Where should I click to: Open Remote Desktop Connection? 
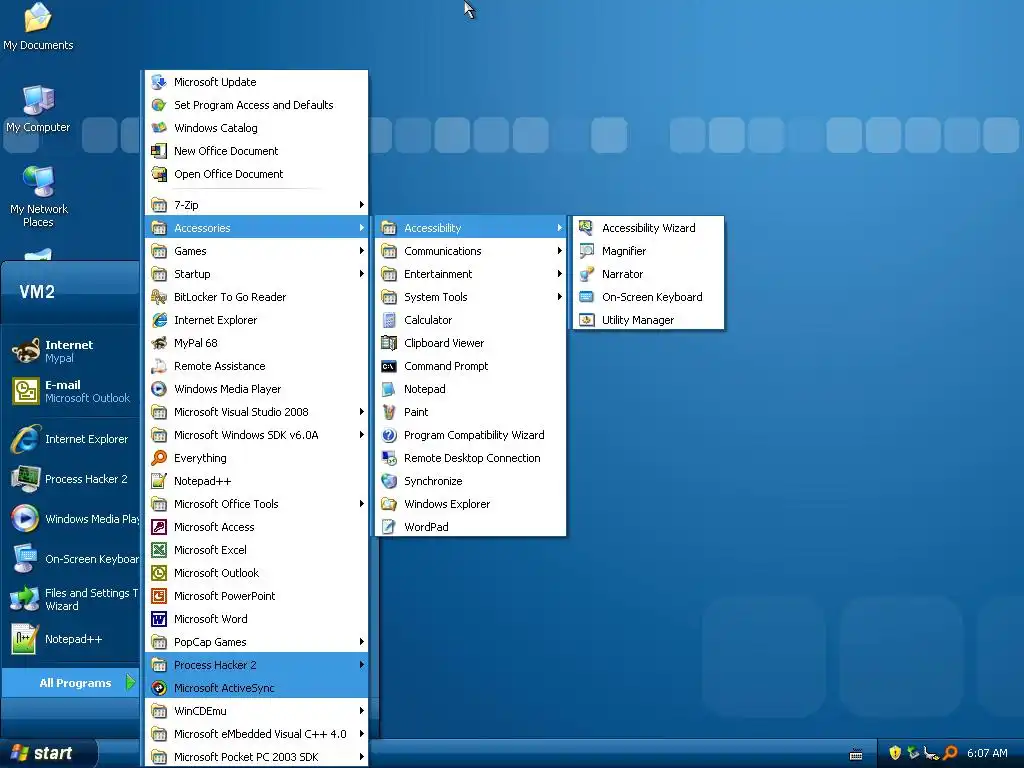coord(470,458)
